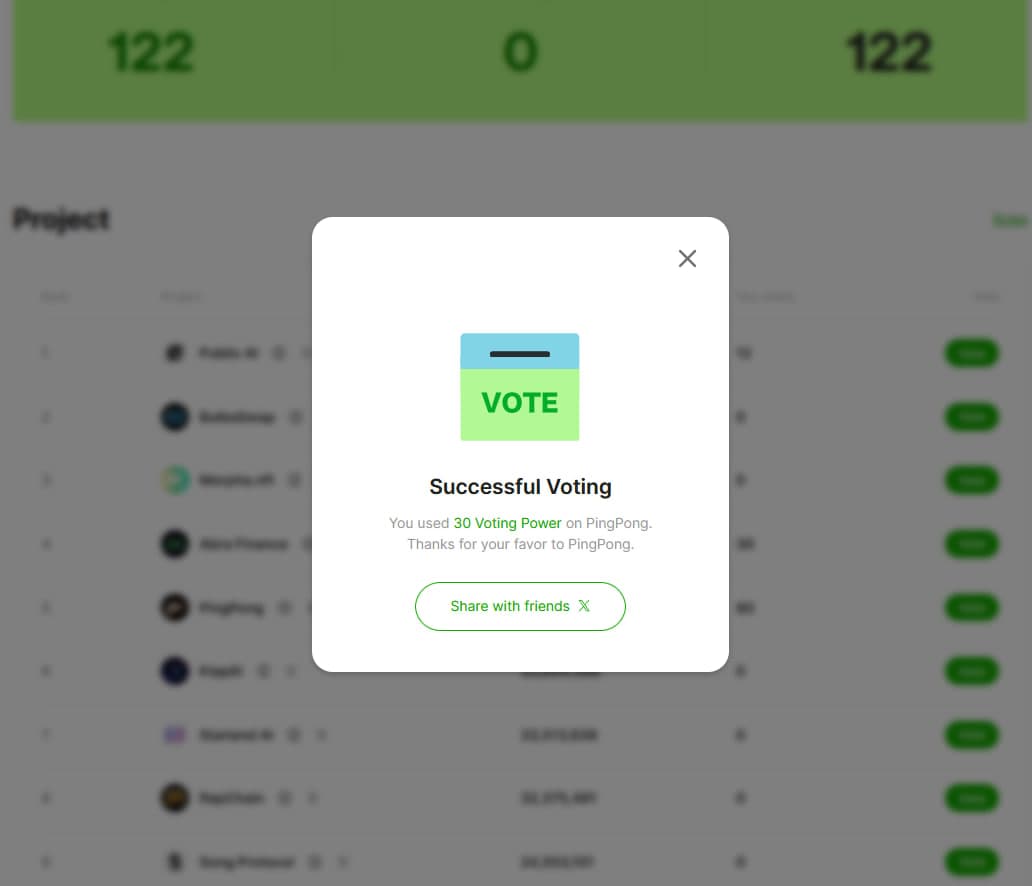1032x886 pixels.
Task: Click the green Vote button on PingPong's row
Action: tap(972, 608)
